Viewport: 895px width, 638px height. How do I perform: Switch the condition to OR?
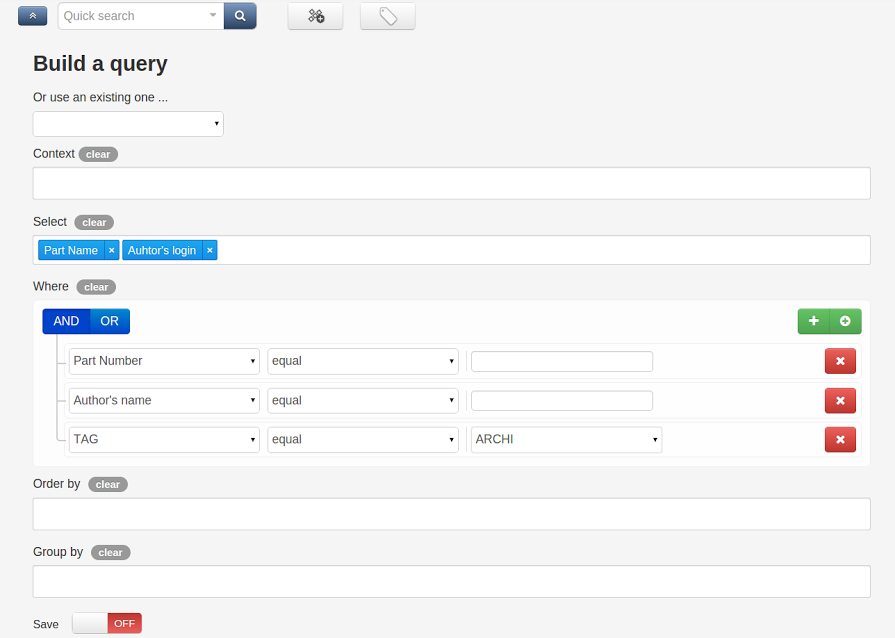point(109,321)
